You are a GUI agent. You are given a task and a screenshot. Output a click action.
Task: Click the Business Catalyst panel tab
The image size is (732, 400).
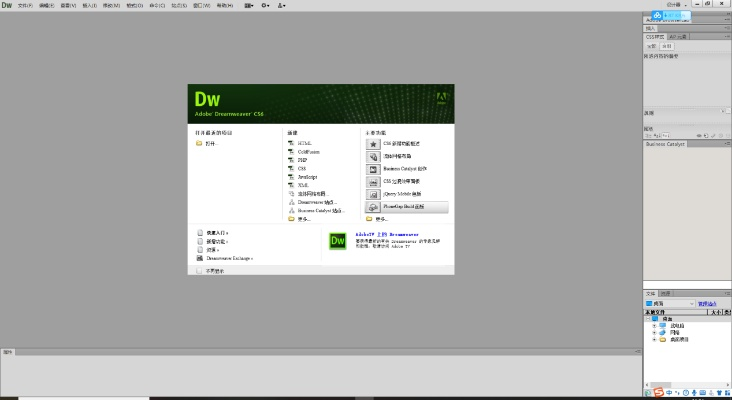664,144
